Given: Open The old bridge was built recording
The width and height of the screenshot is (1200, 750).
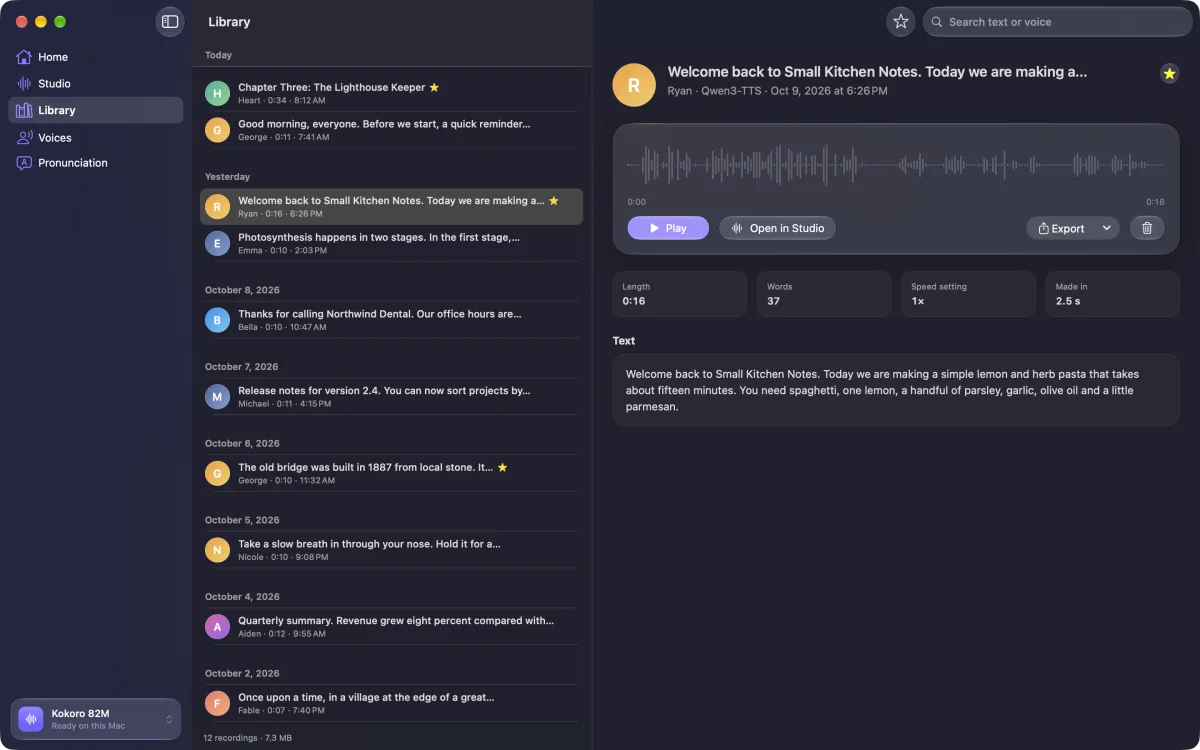Looking at the screenshot, I should (x=391, y=473).
